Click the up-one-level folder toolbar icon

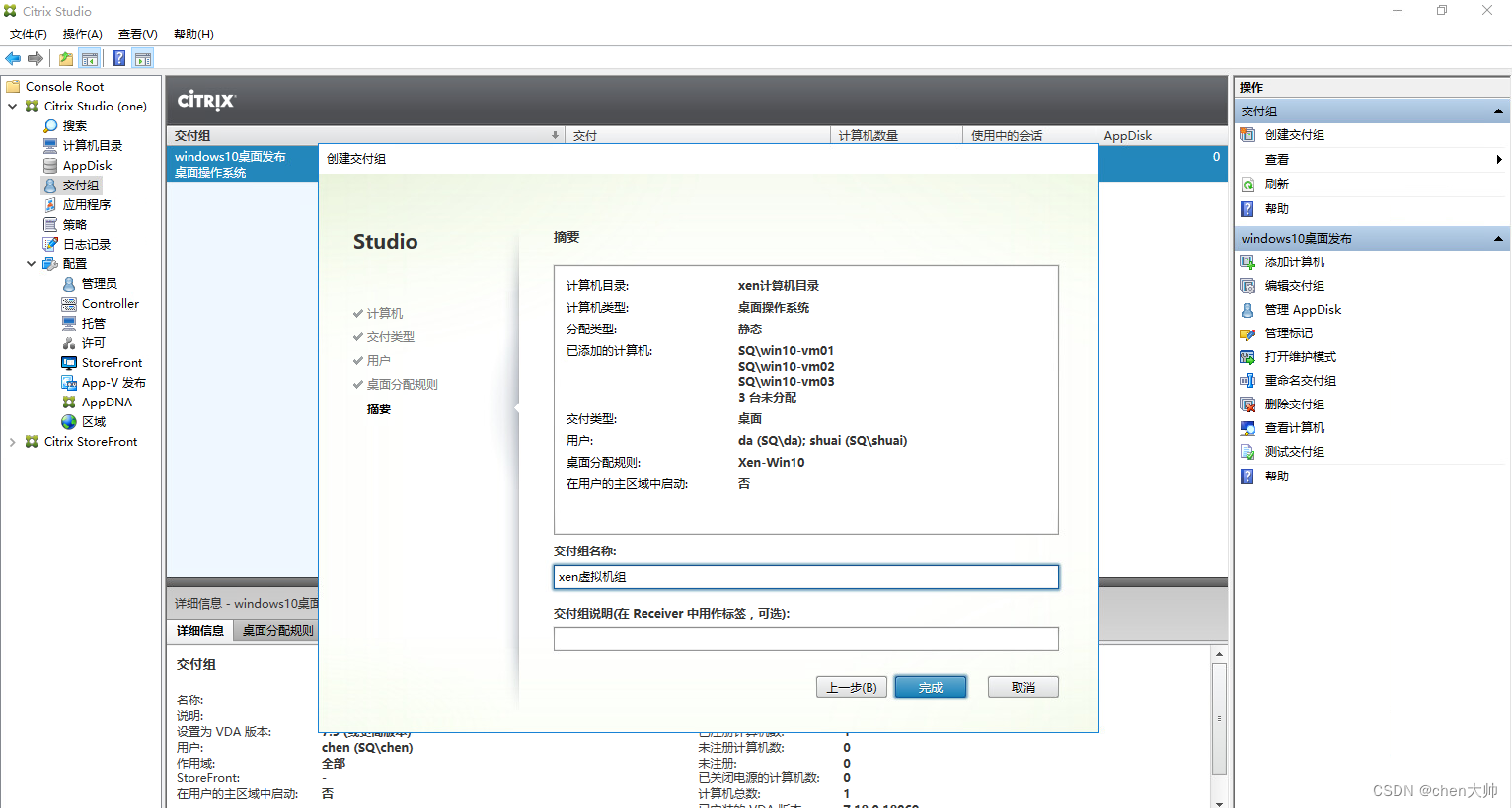tap(65, 59)
